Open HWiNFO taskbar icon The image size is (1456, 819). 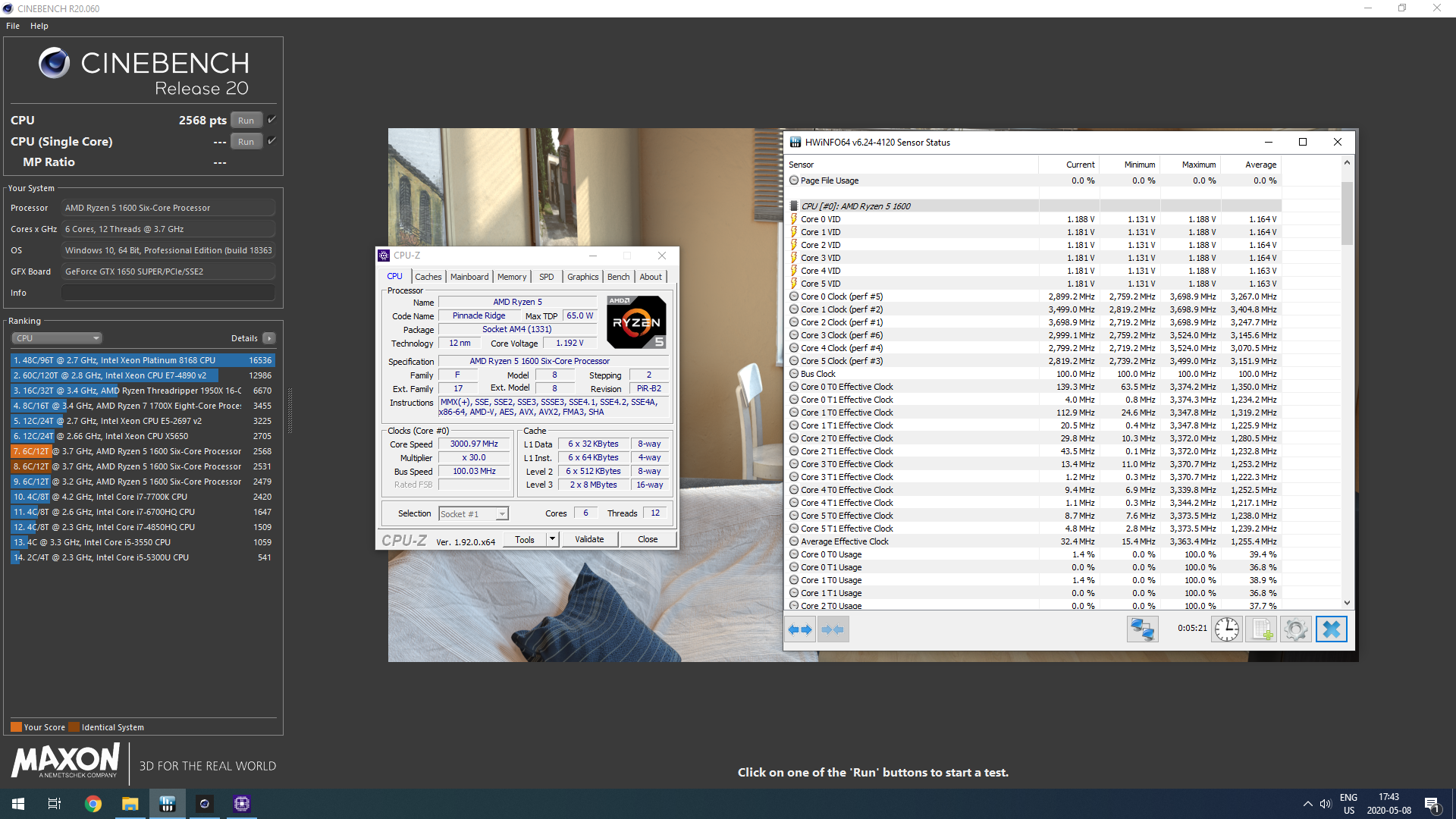point(168,804)
